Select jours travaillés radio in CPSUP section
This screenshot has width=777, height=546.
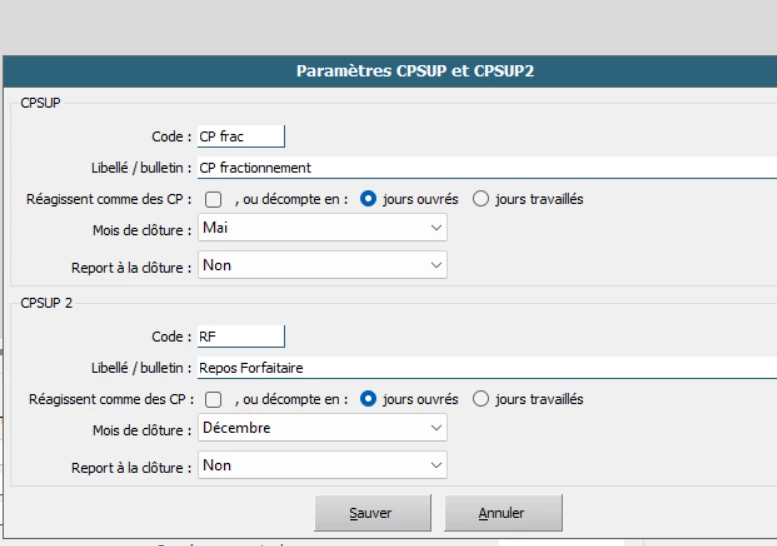tap(481, 199)
